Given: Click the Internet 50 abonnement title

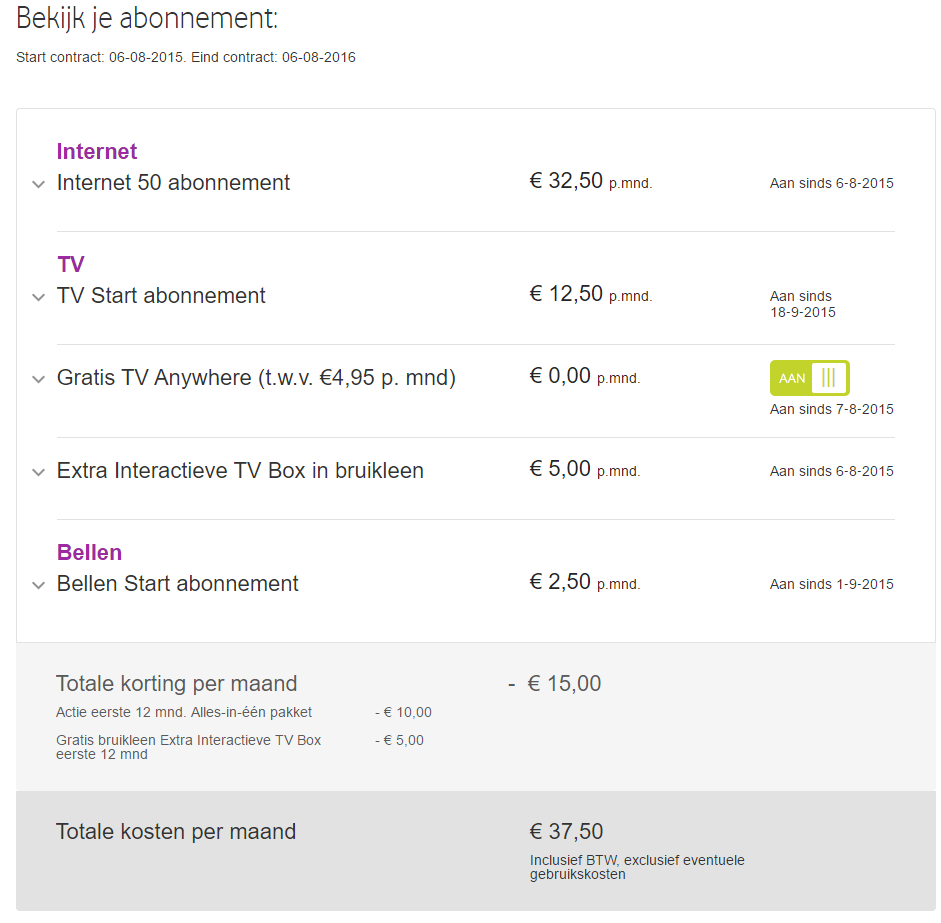Looking at the screenshot, I should [x=173, y=183].
